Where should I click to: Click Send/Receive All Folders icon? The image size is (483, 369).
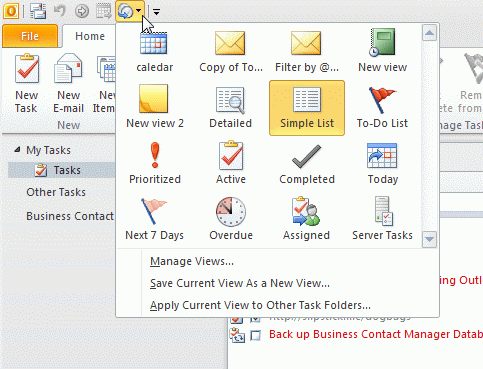(x=38, y=11)
